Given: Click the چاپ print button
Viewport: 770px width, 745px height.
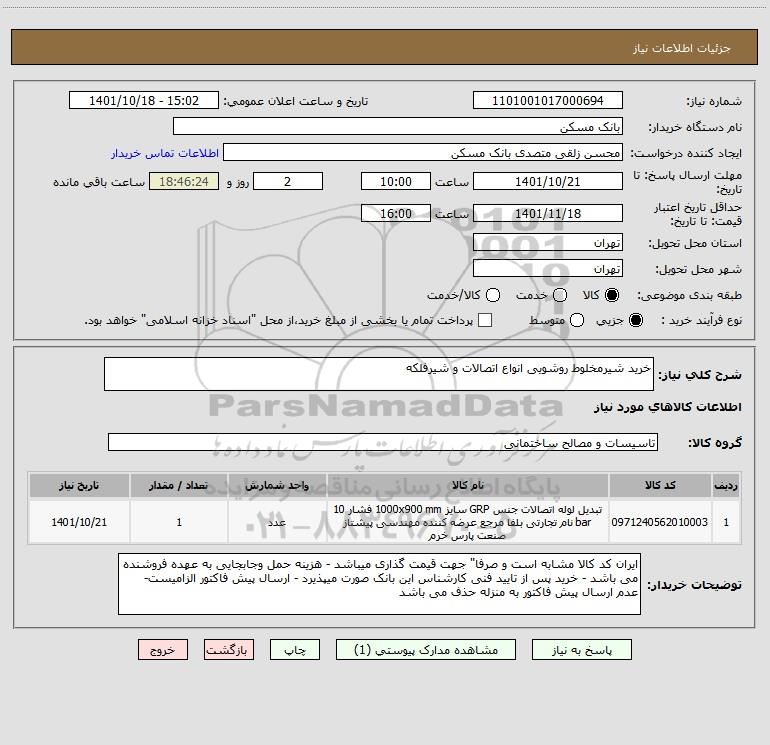Looking at the screenshot, I should click(x=295, y=650).
